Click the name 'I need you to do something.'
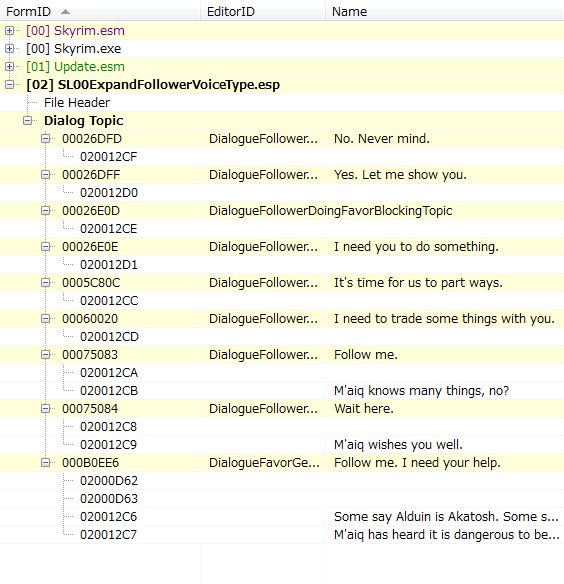 coord(416,247)
